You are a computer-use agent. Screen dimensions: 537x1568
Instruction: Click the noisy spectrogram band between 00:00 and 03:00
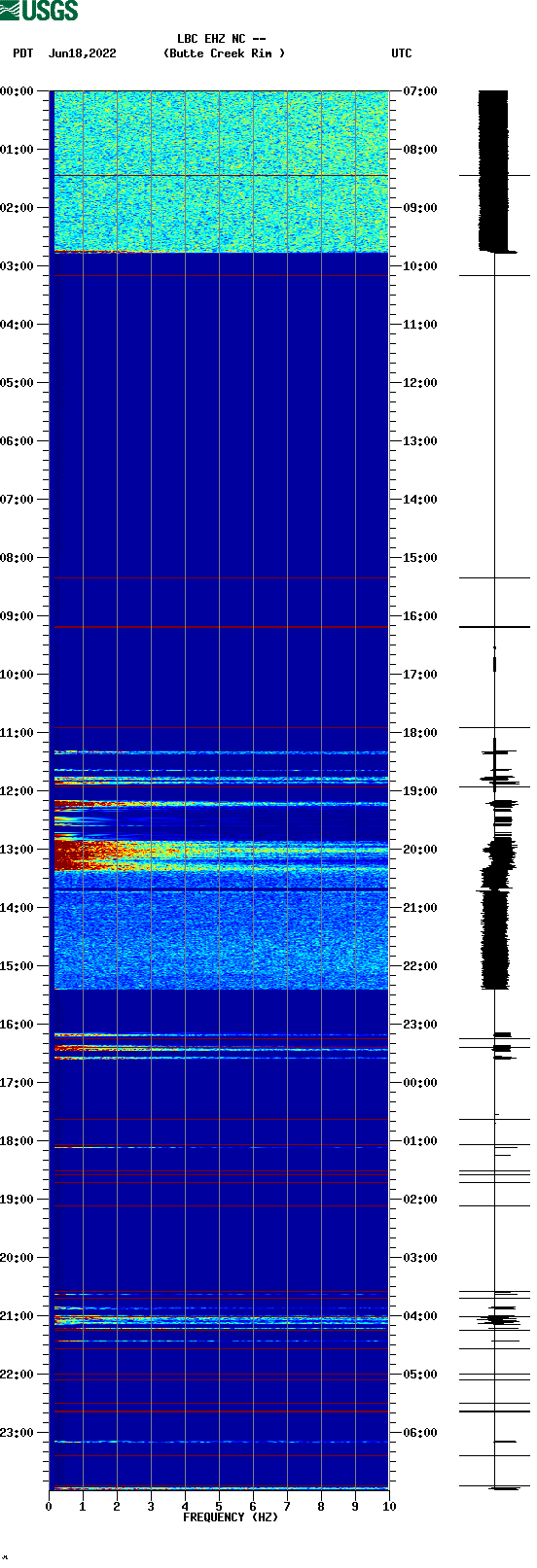221,171
